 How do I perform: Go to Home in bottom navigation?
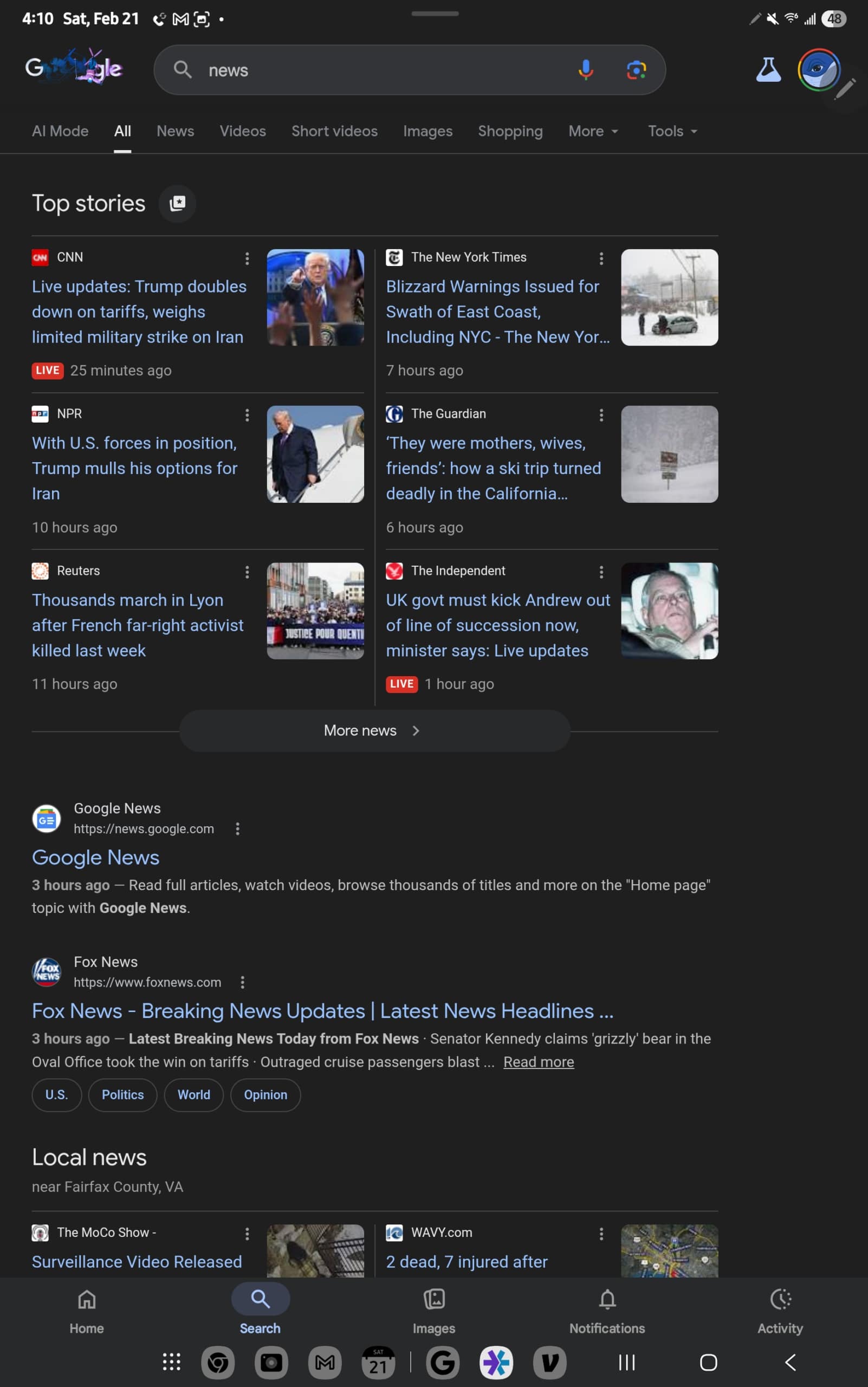click(87, 1310)
